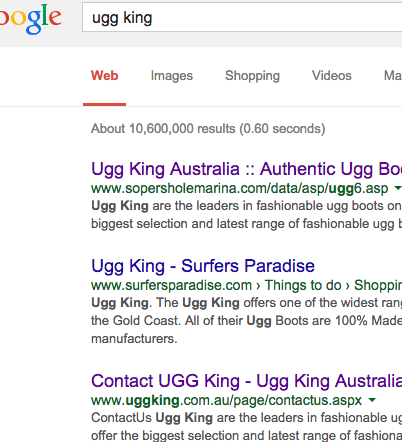Click the www.sopersholemarina.com/data/asp/ugg6.asp URL text
This screenshot has width=402, height=442.
coord(239,189)
